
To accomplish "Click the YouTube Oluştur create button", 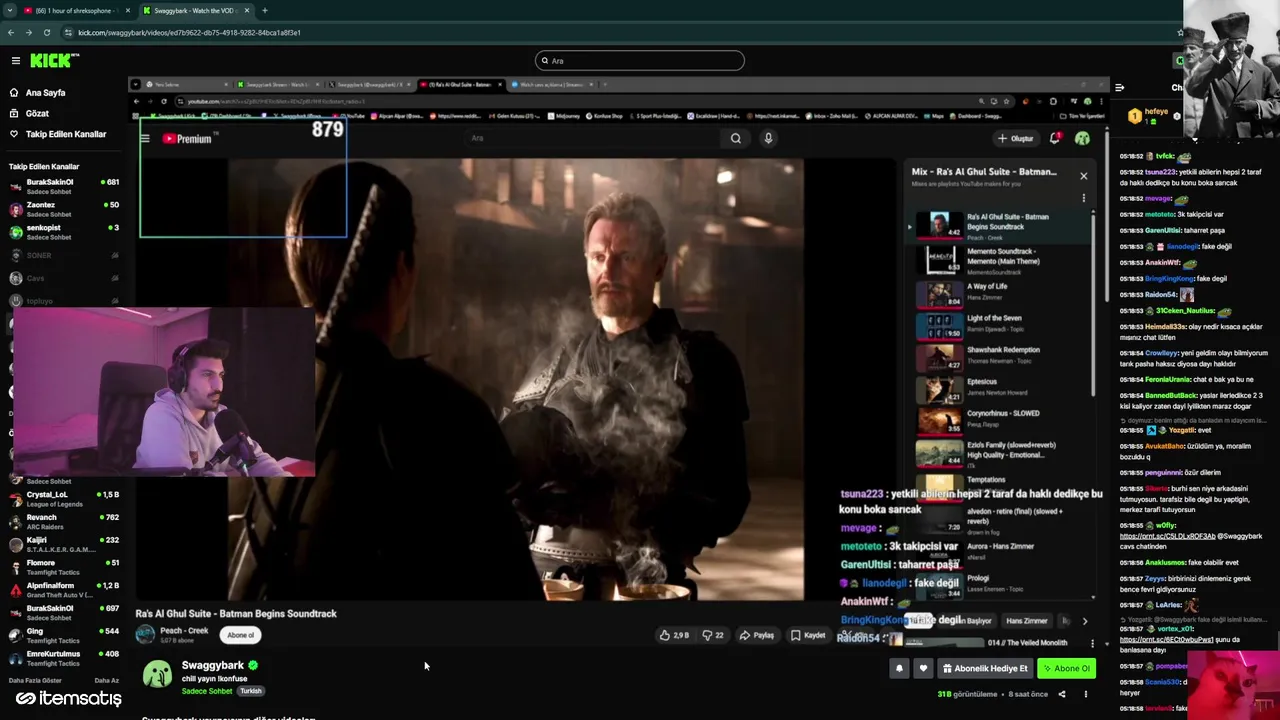I will tap(1016, 139).
